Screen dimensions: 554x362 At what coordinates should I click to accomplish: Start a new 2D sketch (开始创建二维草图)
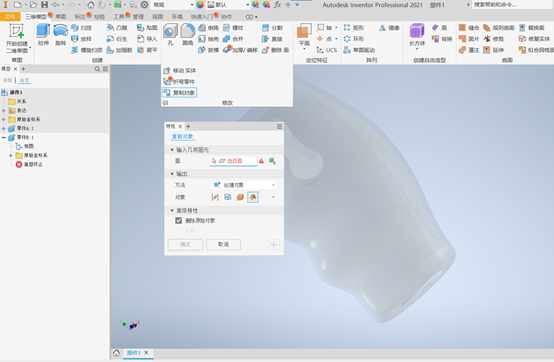point(17,38)
